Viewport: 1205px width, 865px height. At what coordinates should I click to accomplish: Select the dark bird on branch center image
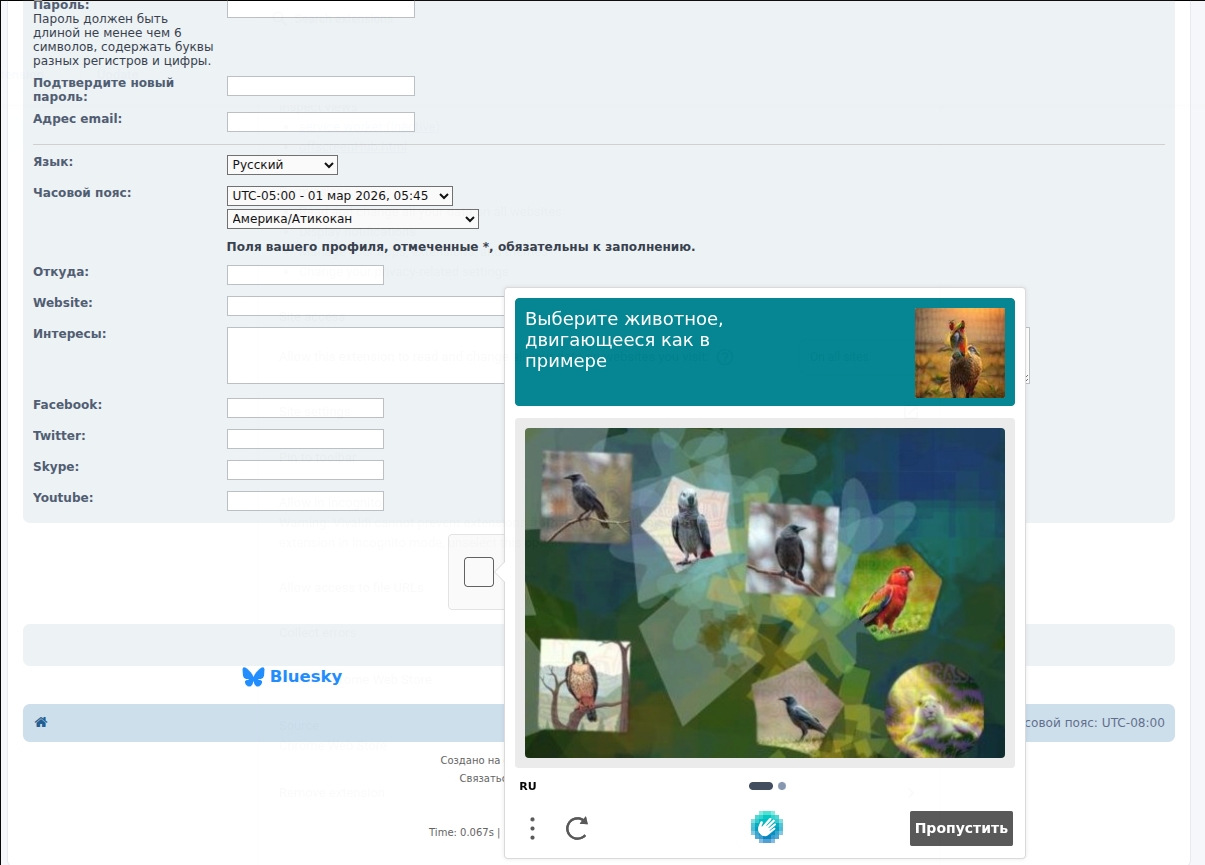tap(793, 552)
